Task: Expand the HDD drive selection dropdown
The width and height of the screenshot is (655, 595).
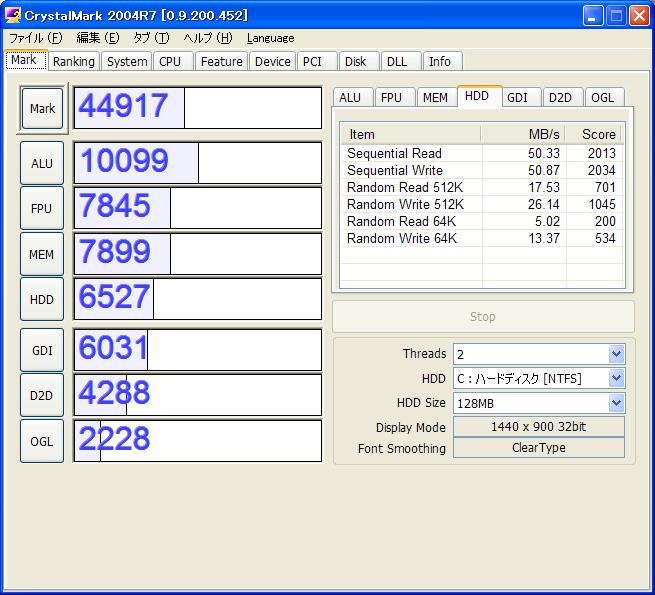Action: (617, 379)
